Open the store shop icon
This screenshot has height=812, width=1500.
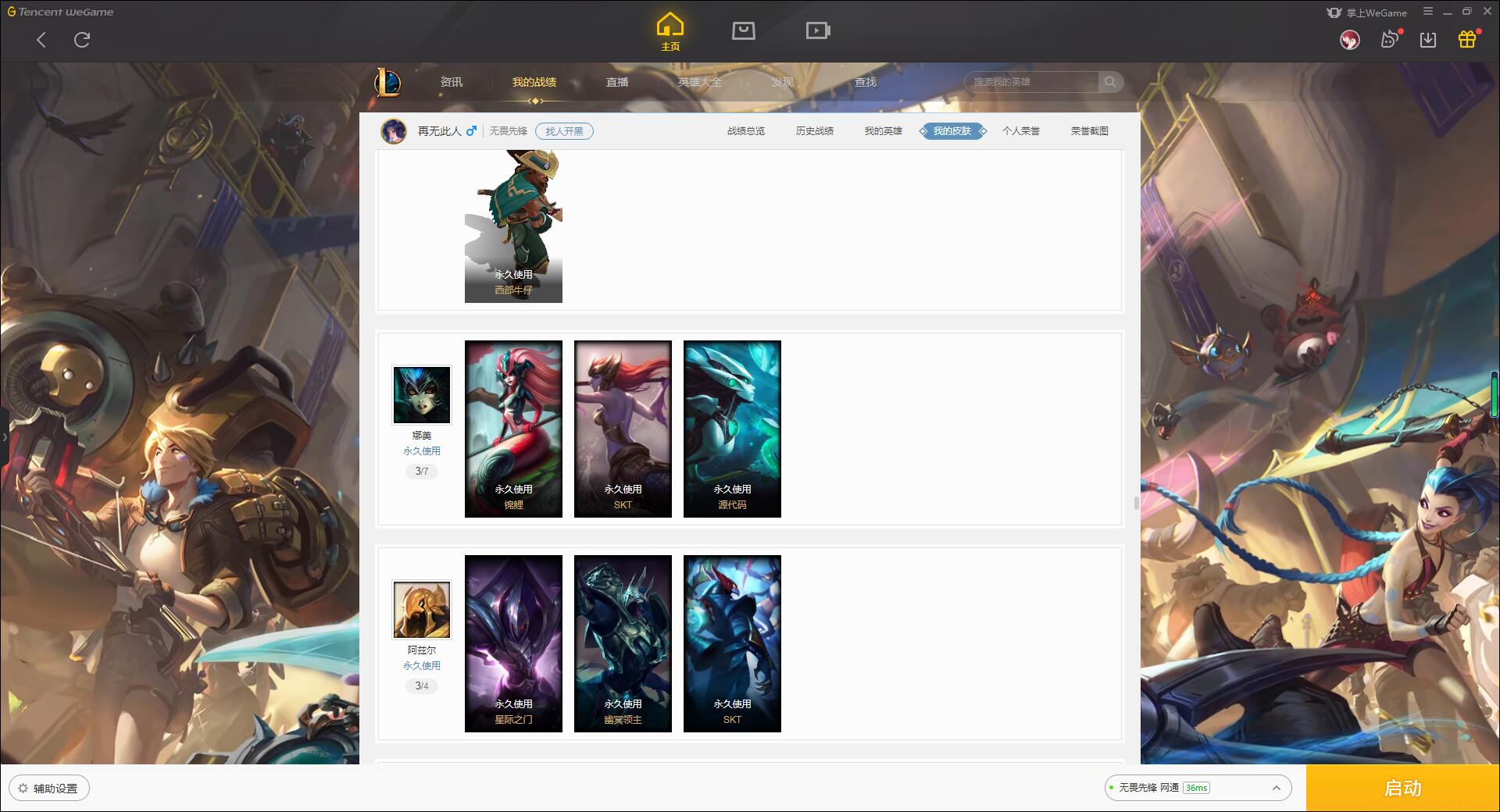pos(743,30)
